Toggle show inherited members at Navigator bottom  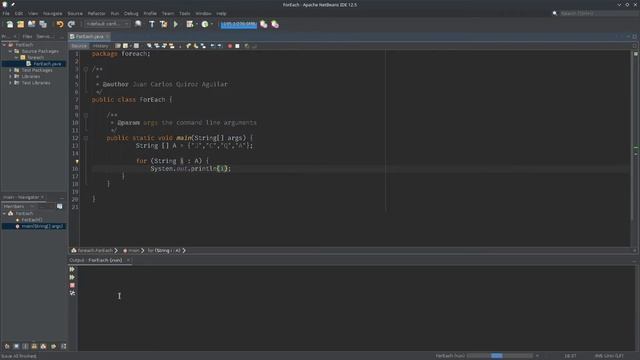(x=7, y=346)
